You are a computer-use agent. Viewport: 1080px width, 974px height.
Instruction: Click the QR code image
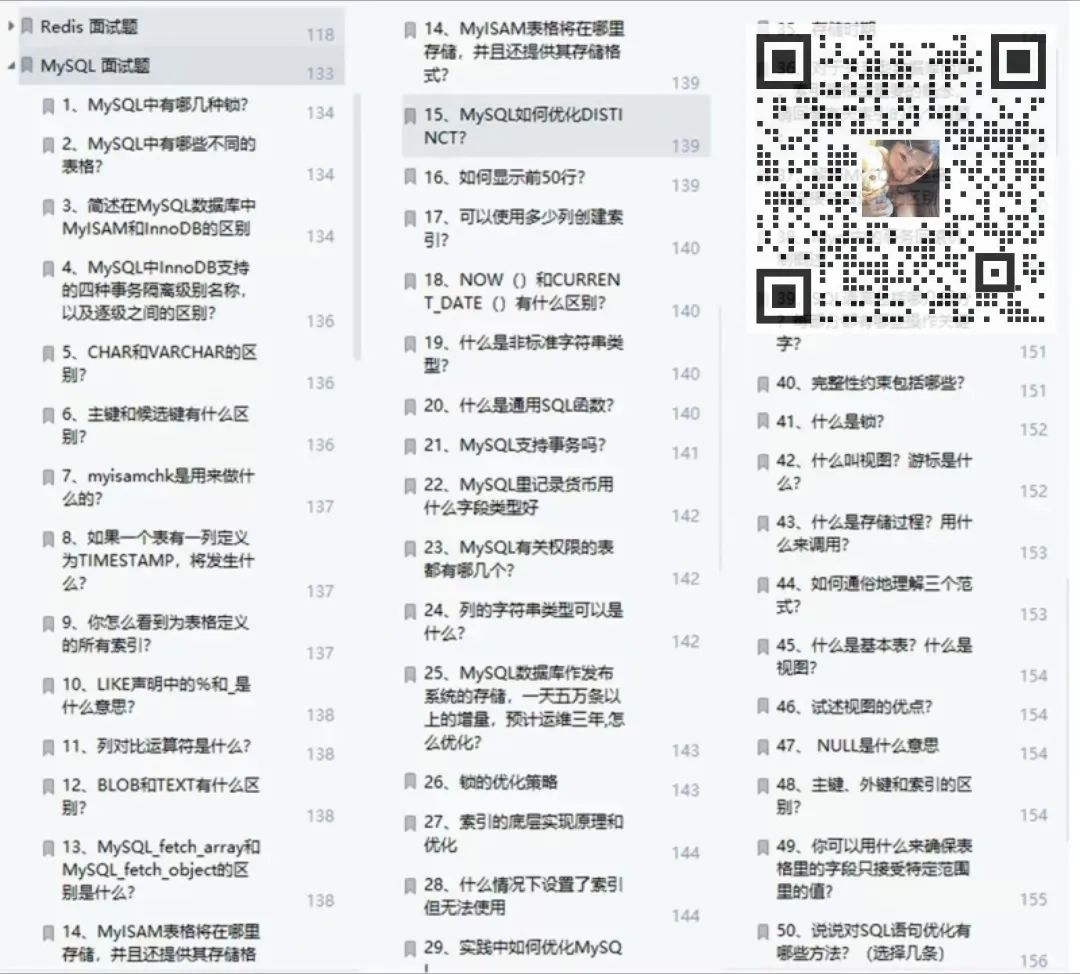click(902, 178)
